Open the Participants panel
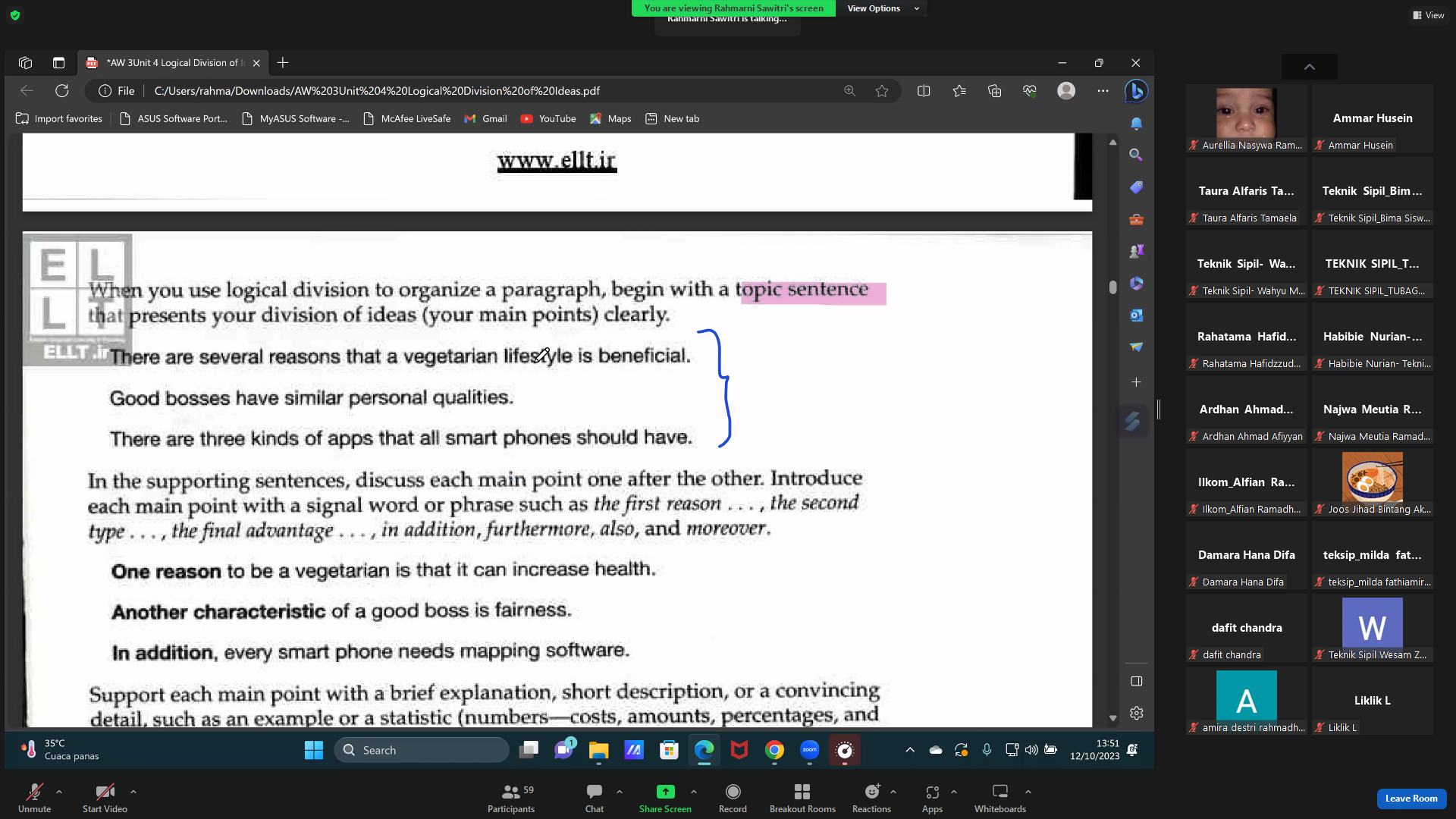 511,798
